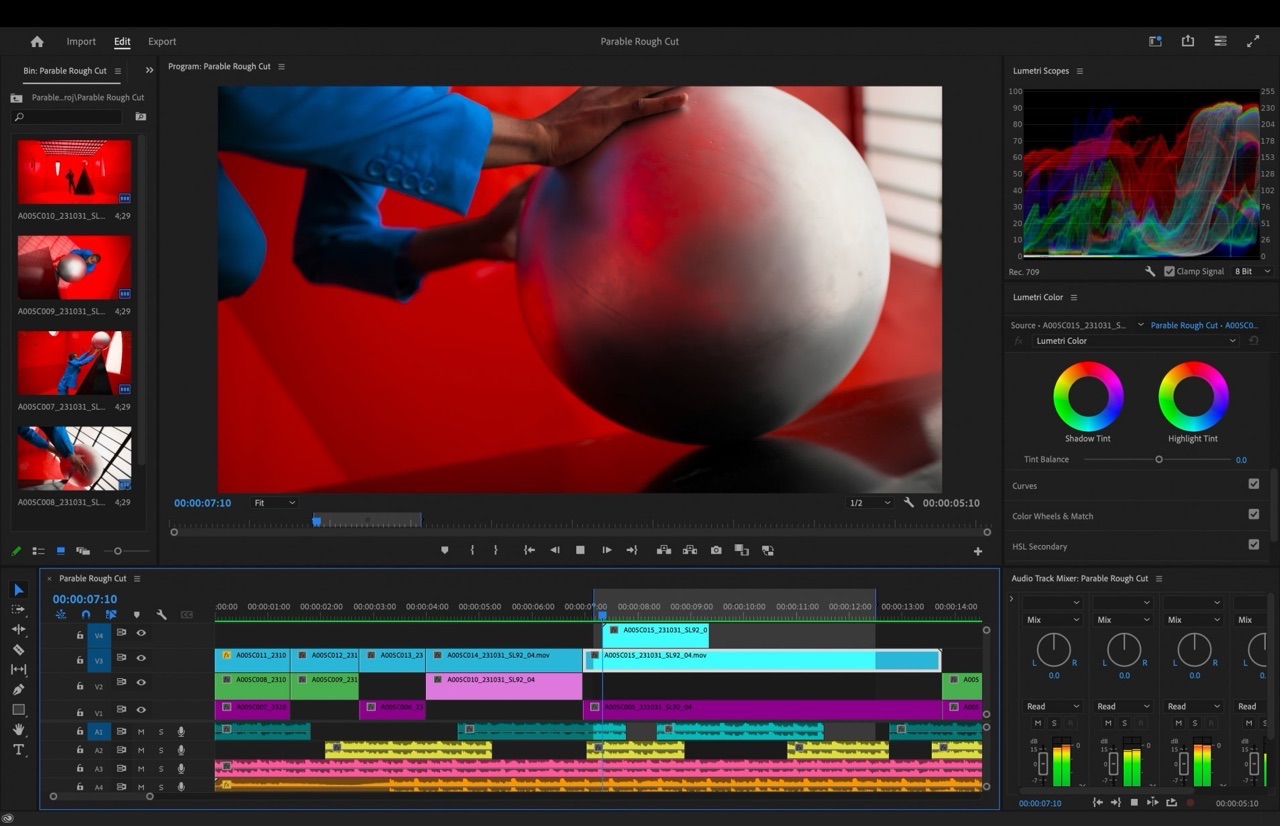Click the Export Frame camera icon
The height and width of the screenshot is (826, 1280).
[716, 550]
